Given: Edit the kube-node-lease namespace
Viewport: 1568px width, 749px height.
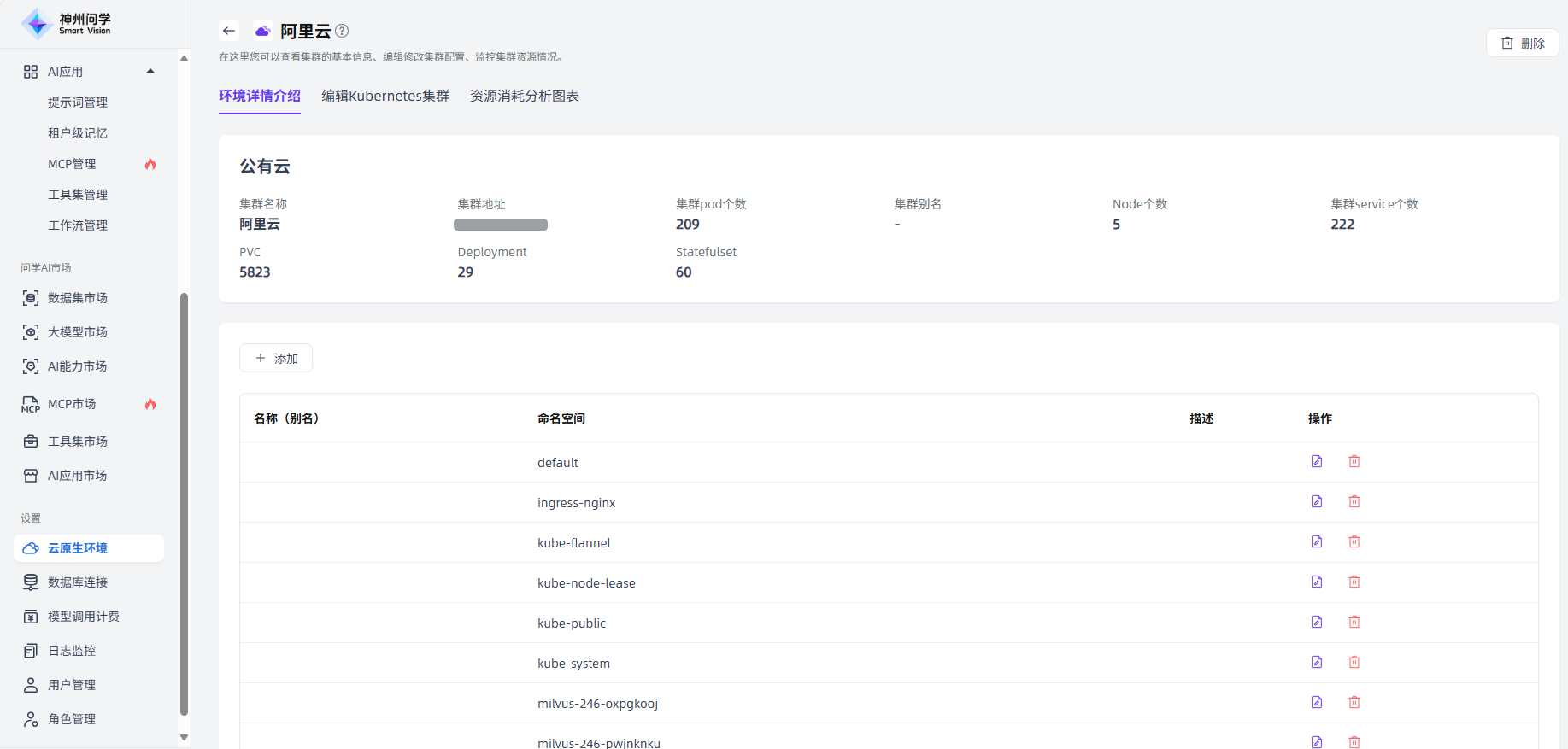Looking at the screenshot, I should point(1317,582).
